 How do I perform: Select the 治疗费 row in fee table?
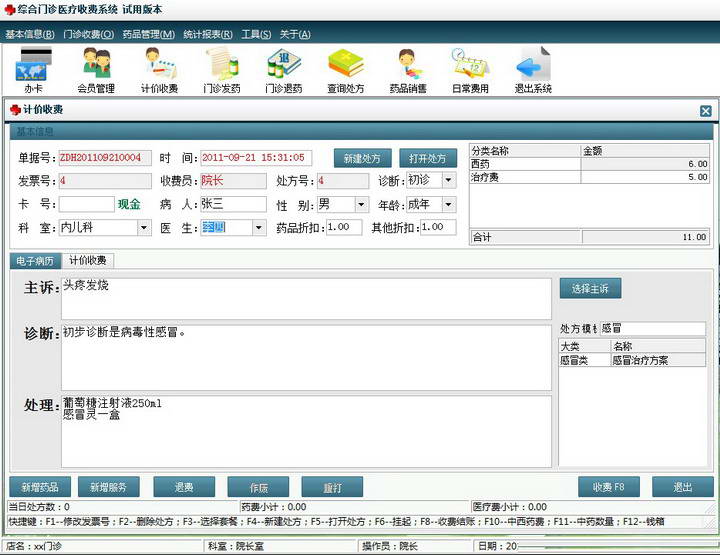pyautogui.click(x=590, y=177)
